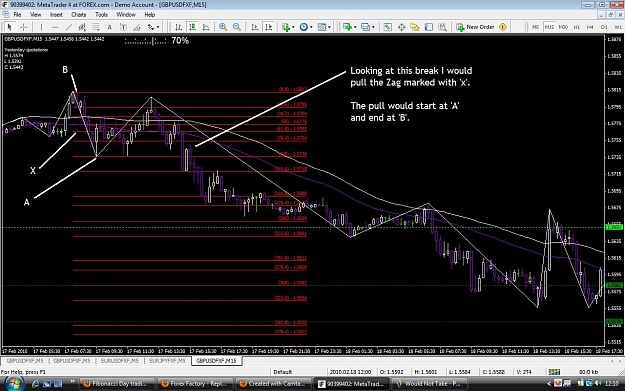Switch chart to Line Chart mode
625x391 pixels.
click(x=206, y=27)
